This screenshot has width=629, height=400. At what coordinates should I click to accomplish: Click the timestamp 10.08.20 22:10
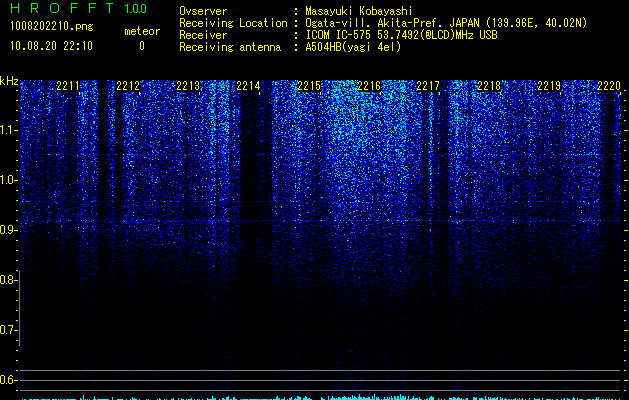[x=51, y=46]
